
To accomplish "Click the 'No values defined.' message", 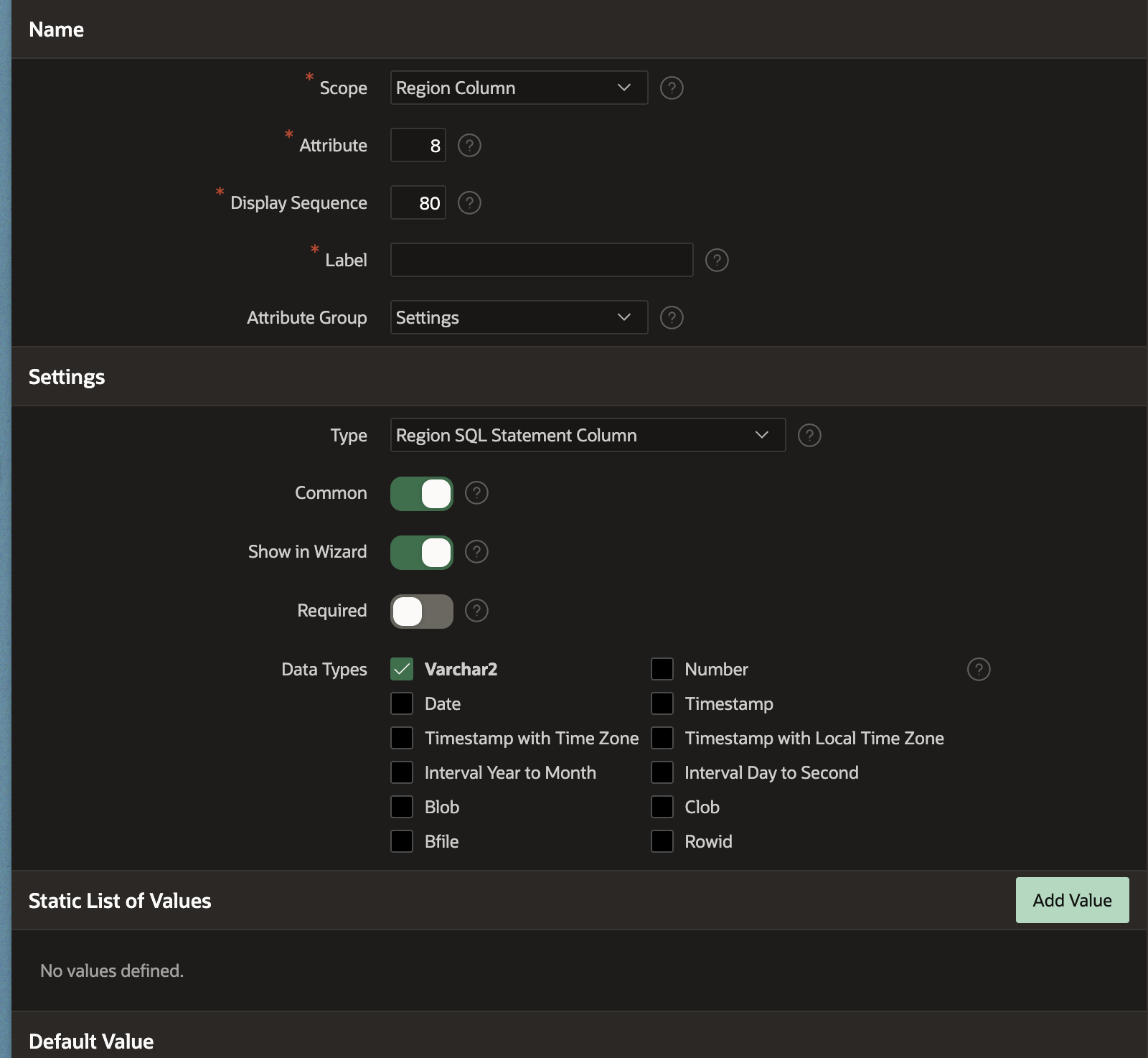I will pos(112,970).
